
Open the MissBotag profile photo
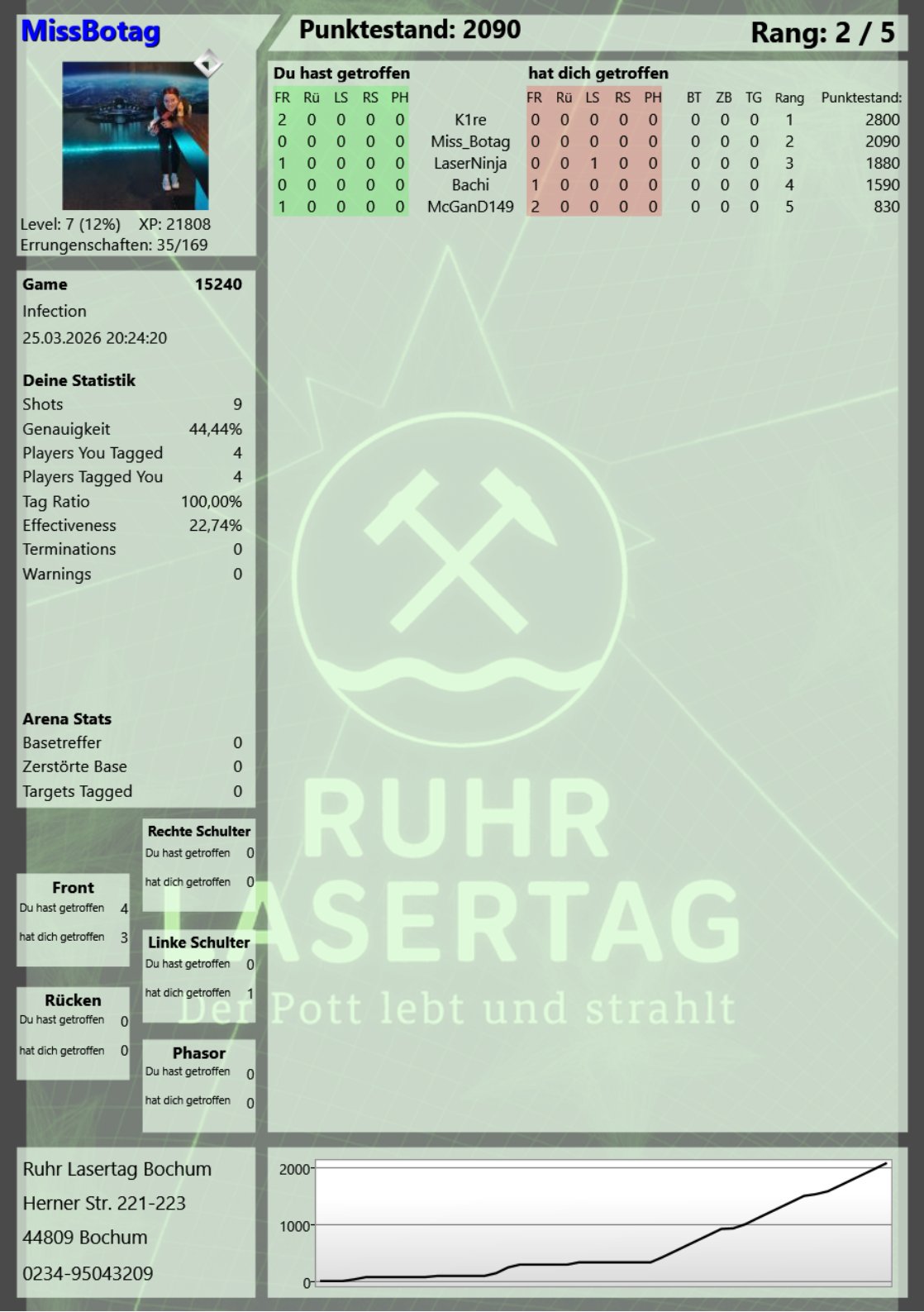point(136,136)
